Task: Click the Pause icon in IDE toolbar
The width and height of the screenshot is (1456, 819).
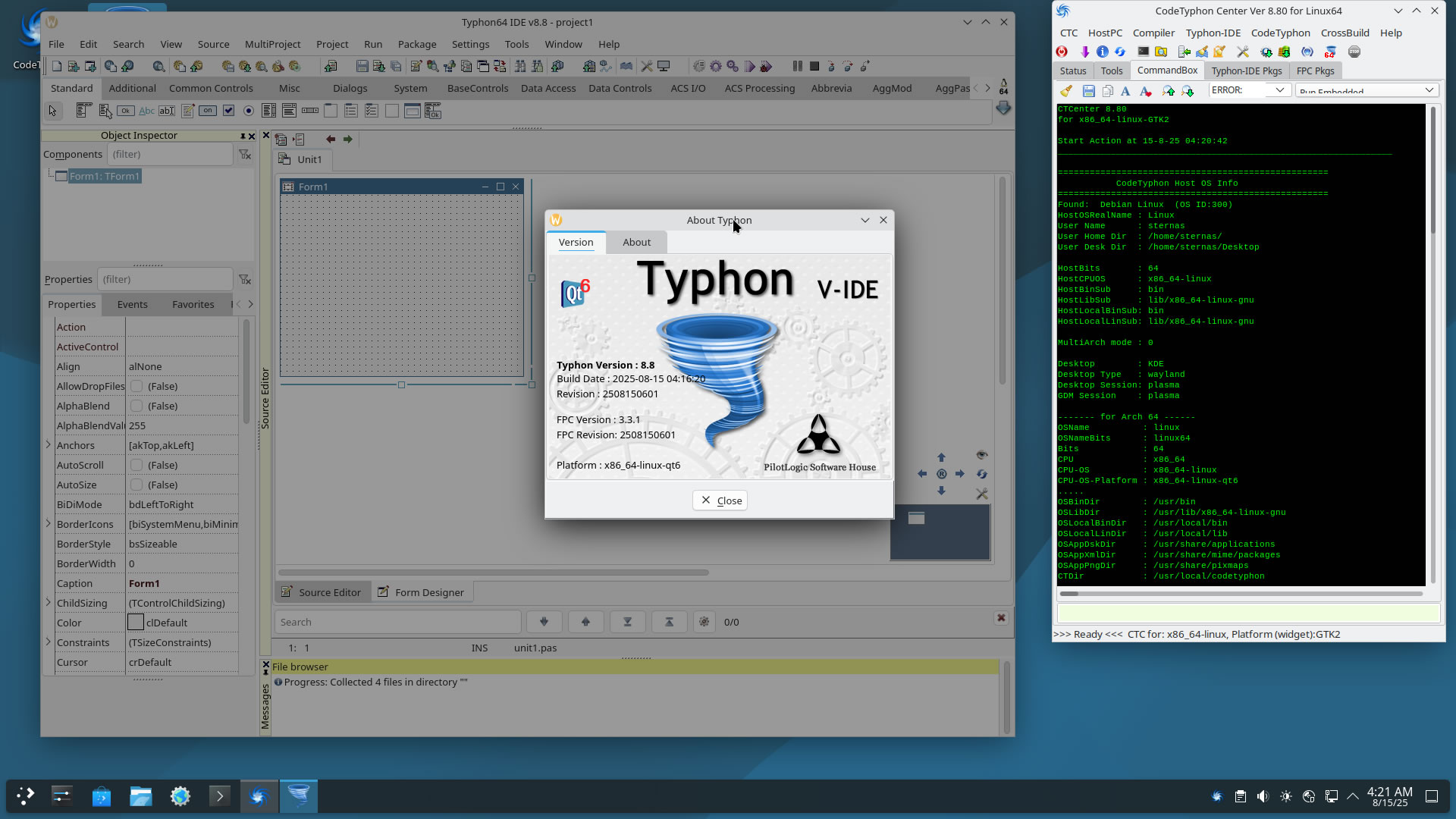Action: pyautogui.click(x=798, y=67)
